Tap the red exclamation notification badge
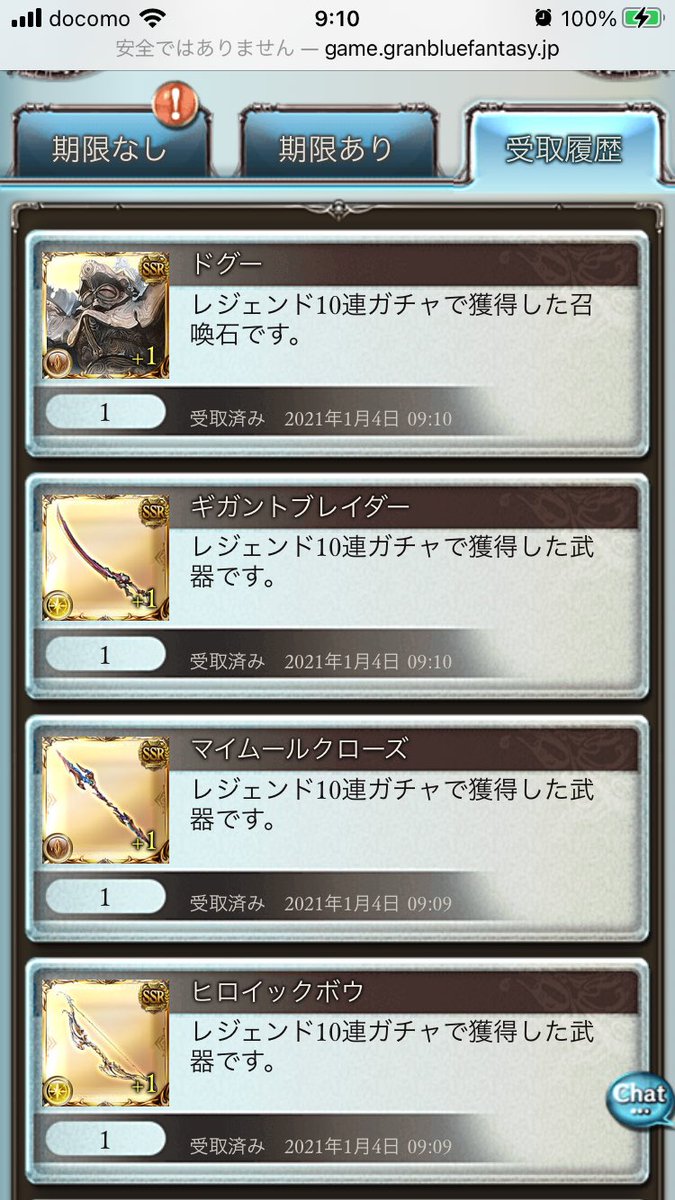Viewport: 675px width, 1200px height. (x=172, y=103)
